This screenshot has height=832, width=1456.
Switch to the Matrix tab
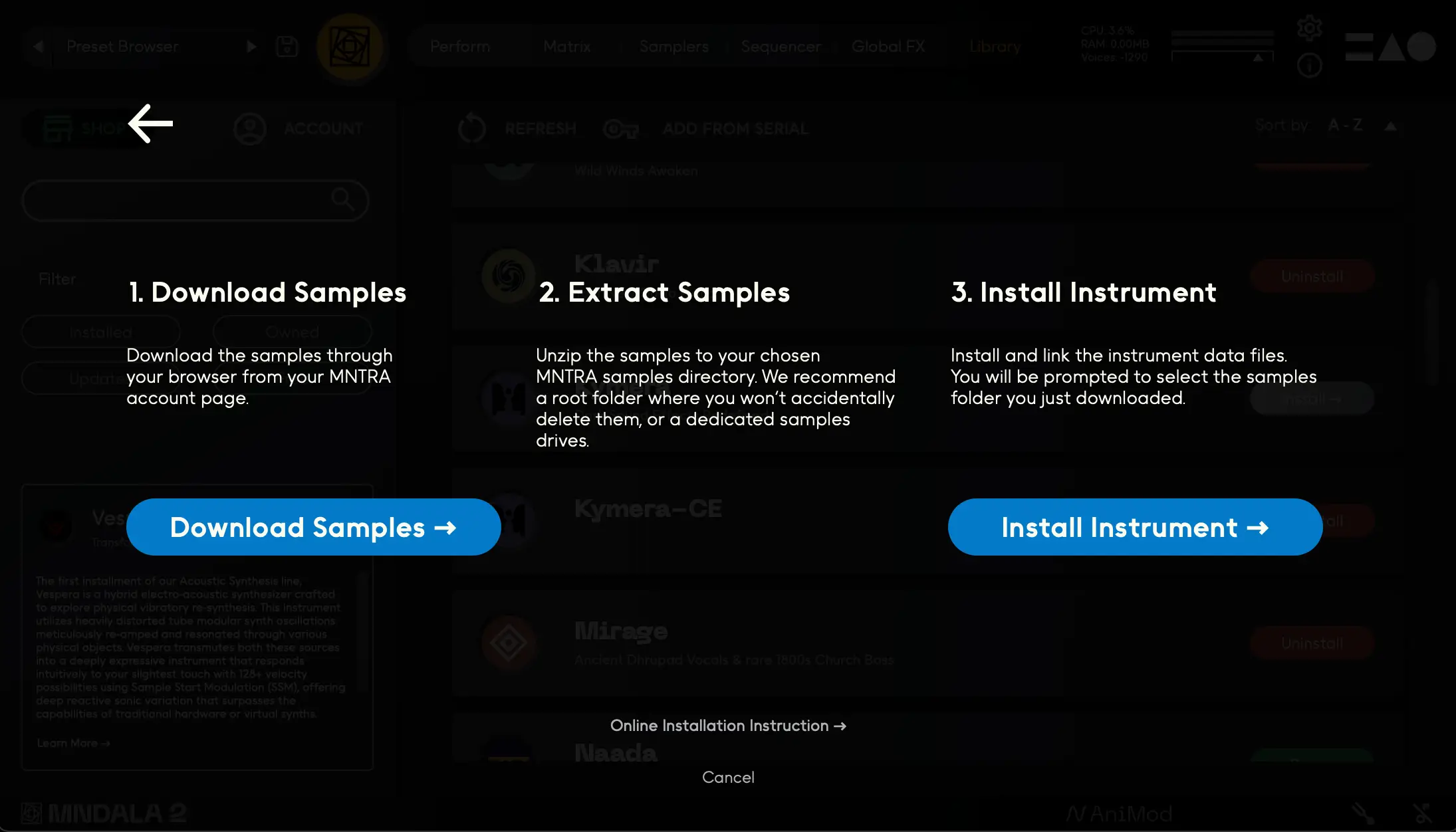click(x=566, y=47)
